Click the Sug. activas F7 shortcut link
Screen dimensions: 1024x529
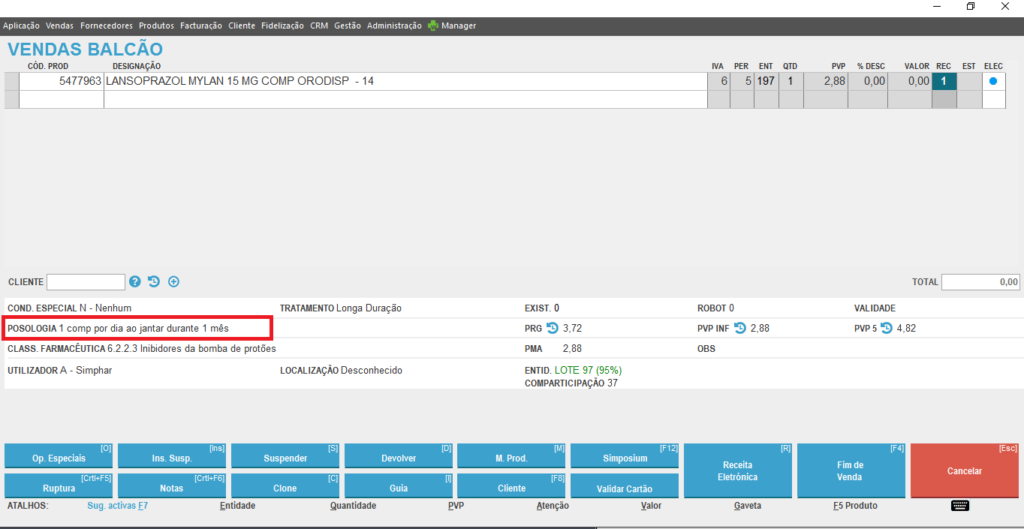click(118, 506)
